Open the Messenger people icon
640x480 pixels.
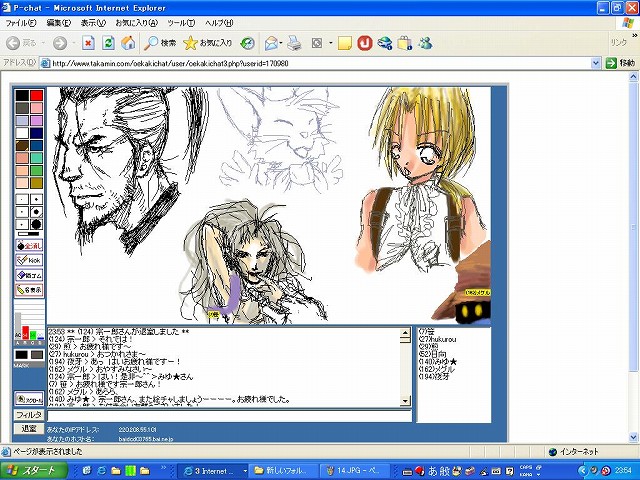[425, 43]
